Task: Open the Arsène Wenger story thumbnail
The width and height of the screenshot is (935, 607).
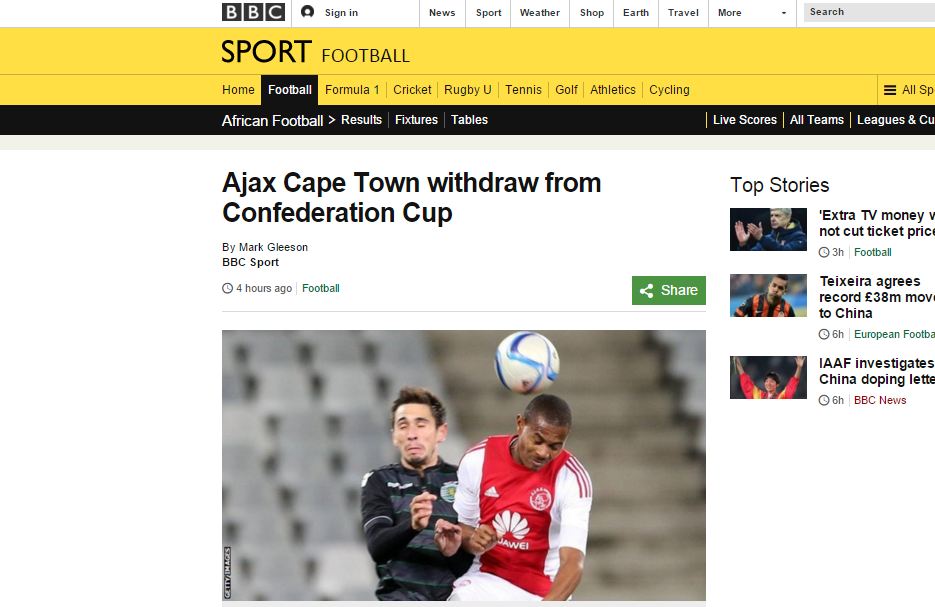Action: coord(768,230)
